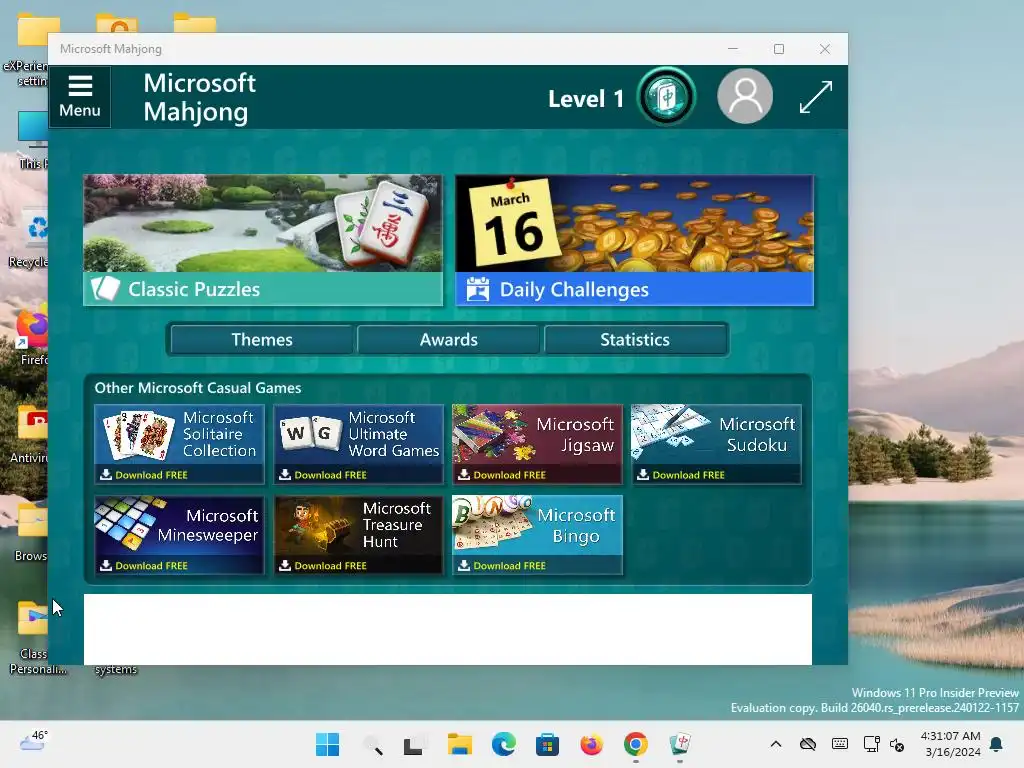Open Microsoft Ultimate Word Games card
Viewport: 1024px width, 768px height.
(359, 444)
